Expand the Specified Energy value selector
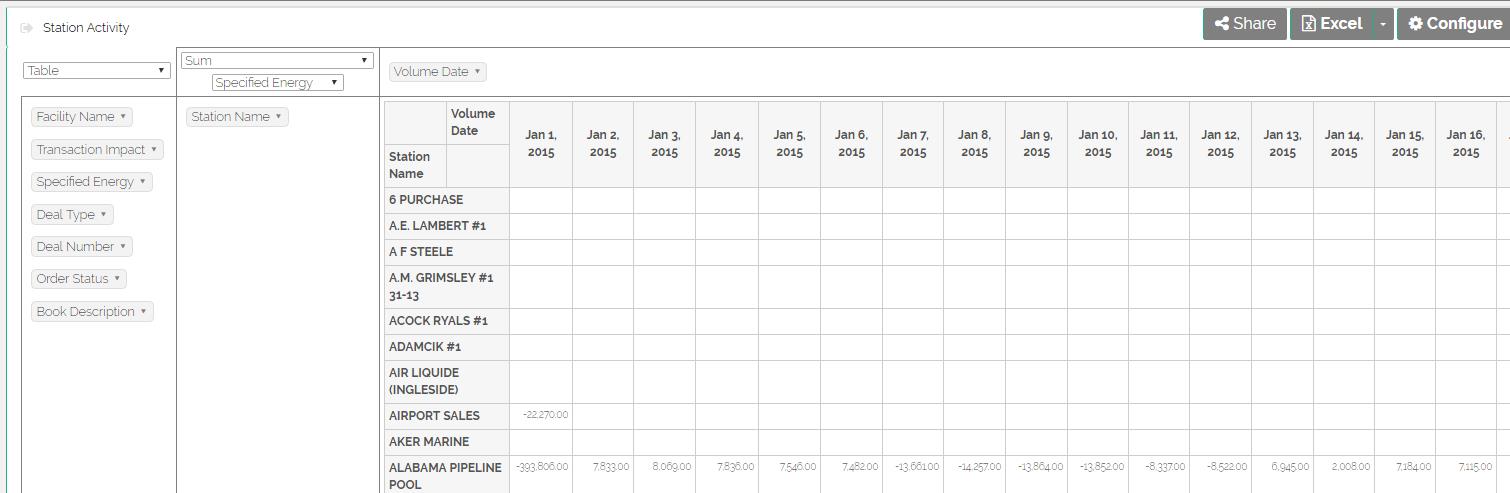This screenshot has height=493, width=1510. click(277, 83)
